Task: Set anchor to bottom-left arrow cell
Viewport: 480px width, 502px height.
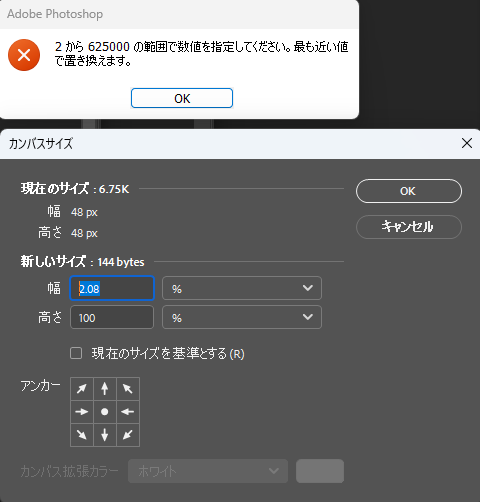Action: click(82, 435)
